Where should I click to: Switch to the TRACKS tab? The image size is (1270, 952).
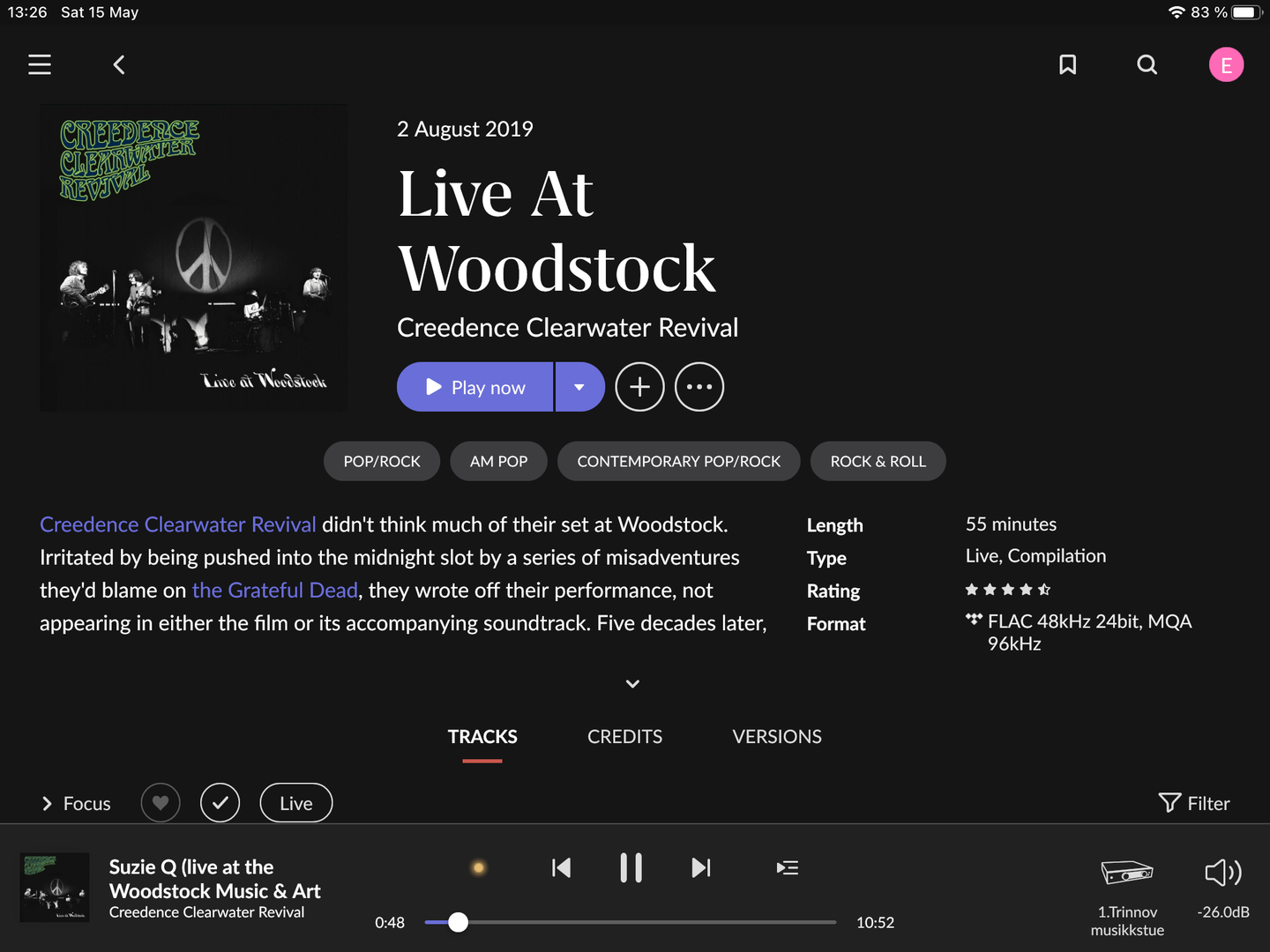[x=482, y=737]
